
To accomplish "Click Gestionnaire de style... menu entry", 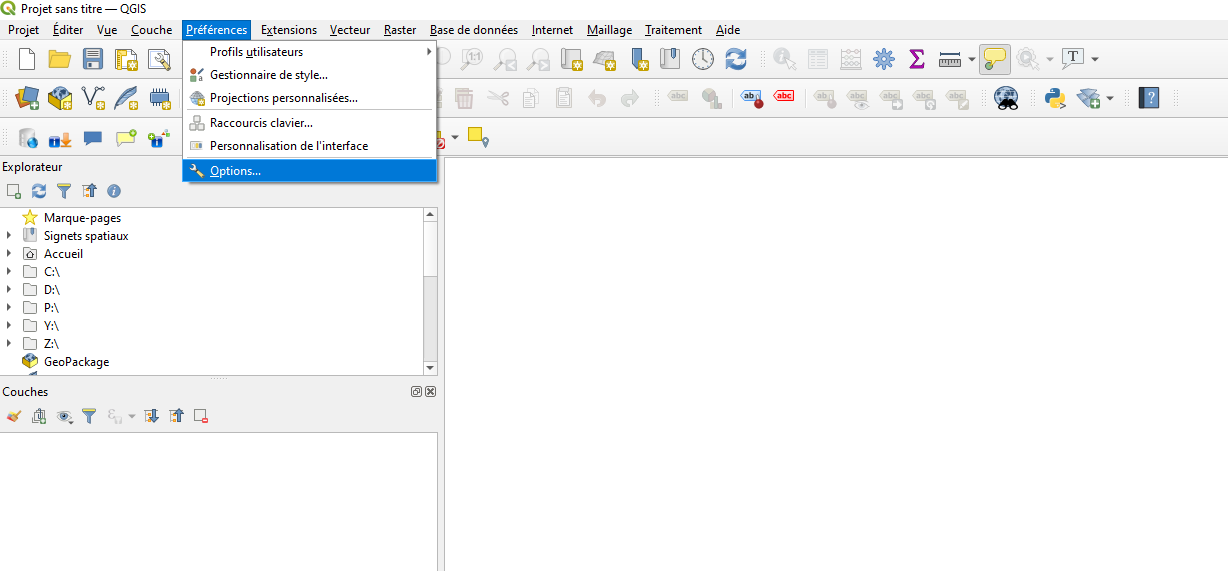I will coord(268,75).
